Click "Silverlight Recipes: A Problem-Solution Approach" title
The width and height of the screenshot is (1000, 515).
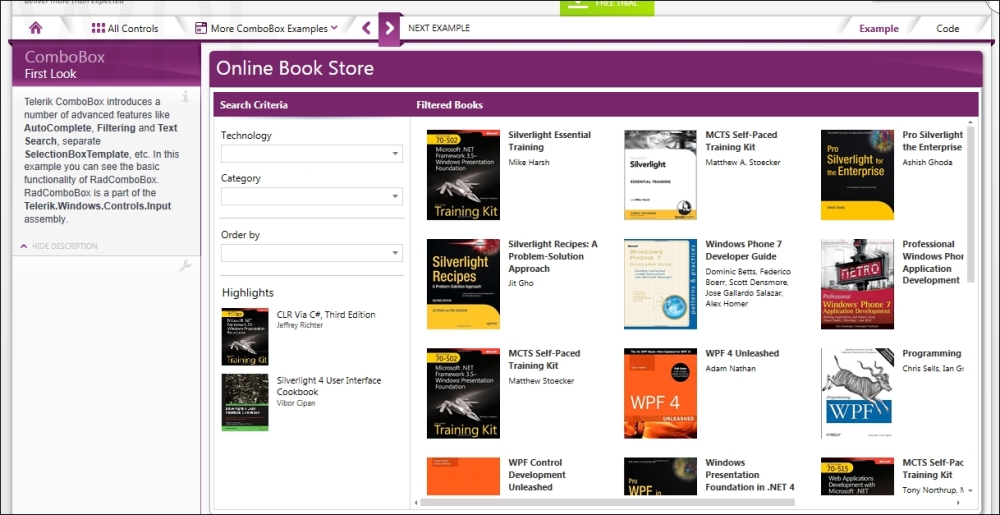coord(552,256)
